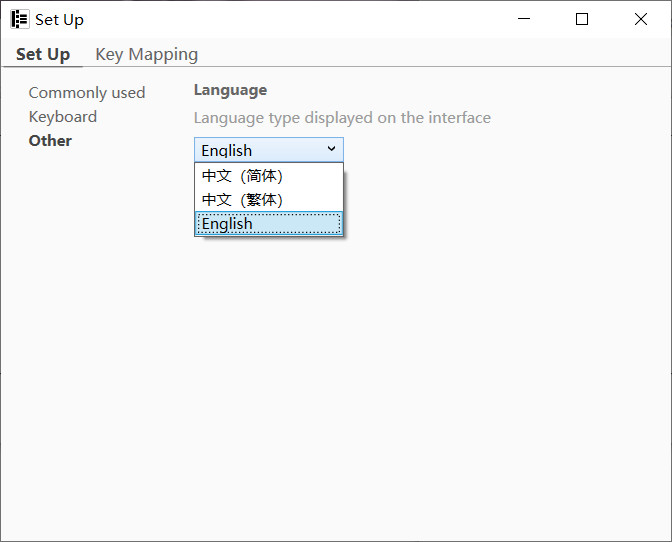Select the Other settings category
The height and width of the screenshot is (542, 672).
[x=50, y=141]
